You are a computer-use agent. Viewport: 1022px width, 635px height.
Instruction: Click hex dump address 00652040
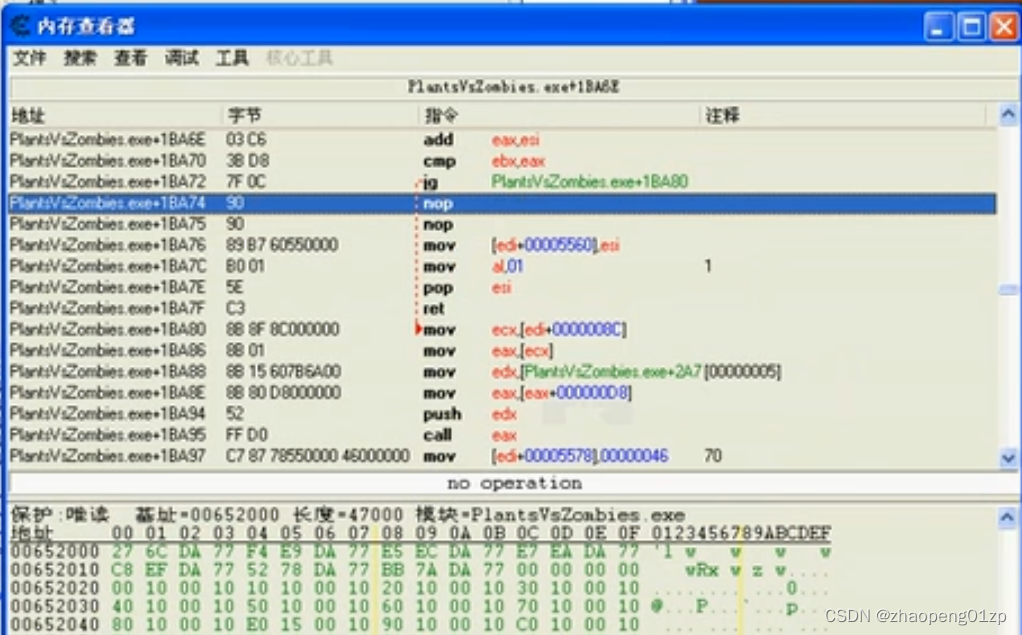[x=55, y=625]
